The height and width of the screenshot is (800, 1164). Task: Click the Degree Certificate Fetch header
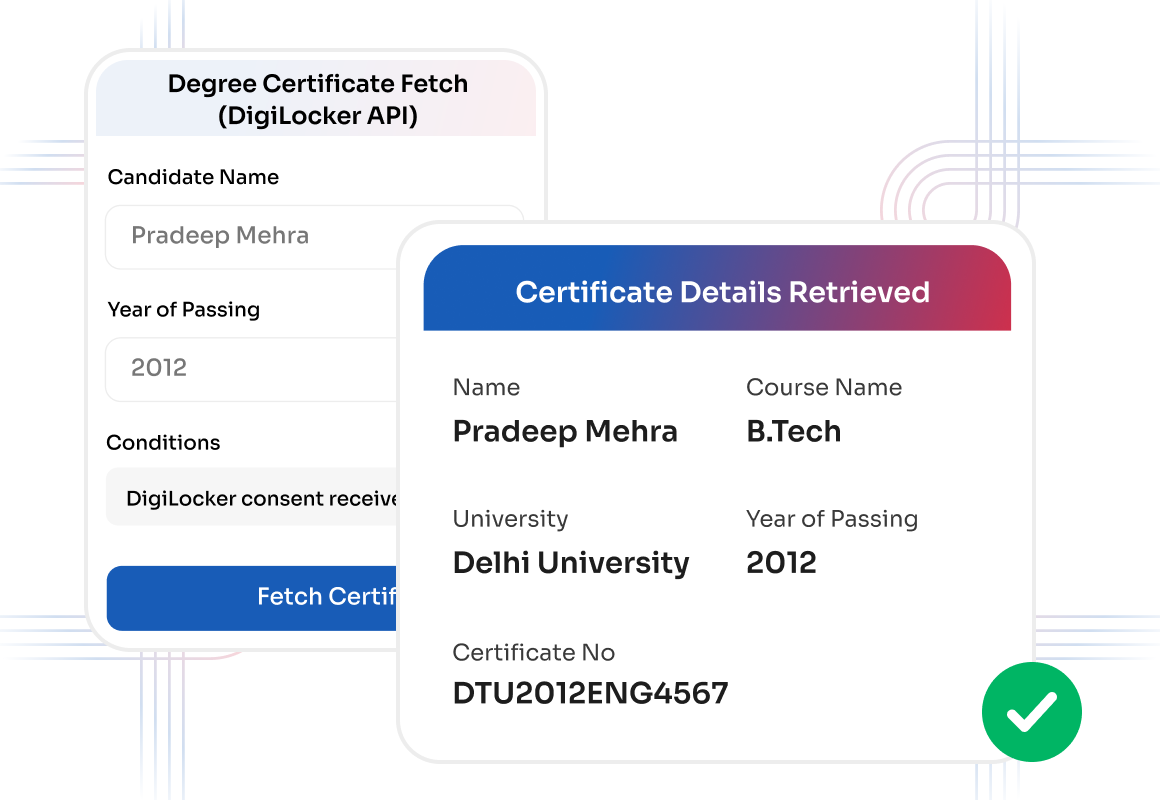(x=317, y=99)
